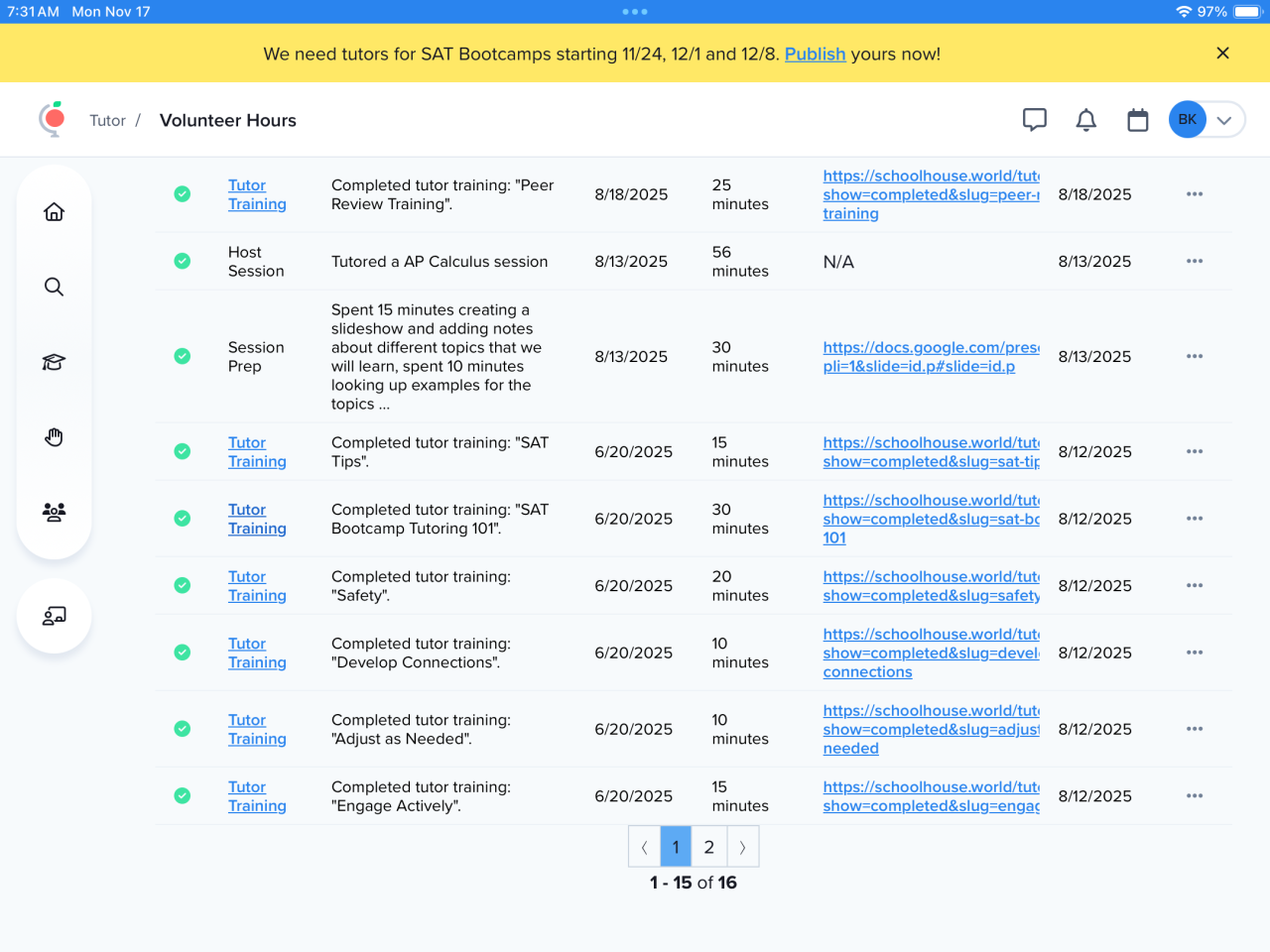Screen dimensions: 1270x952
Task: Open the sat-tips proof URL
Action: (x=931, y=452)
